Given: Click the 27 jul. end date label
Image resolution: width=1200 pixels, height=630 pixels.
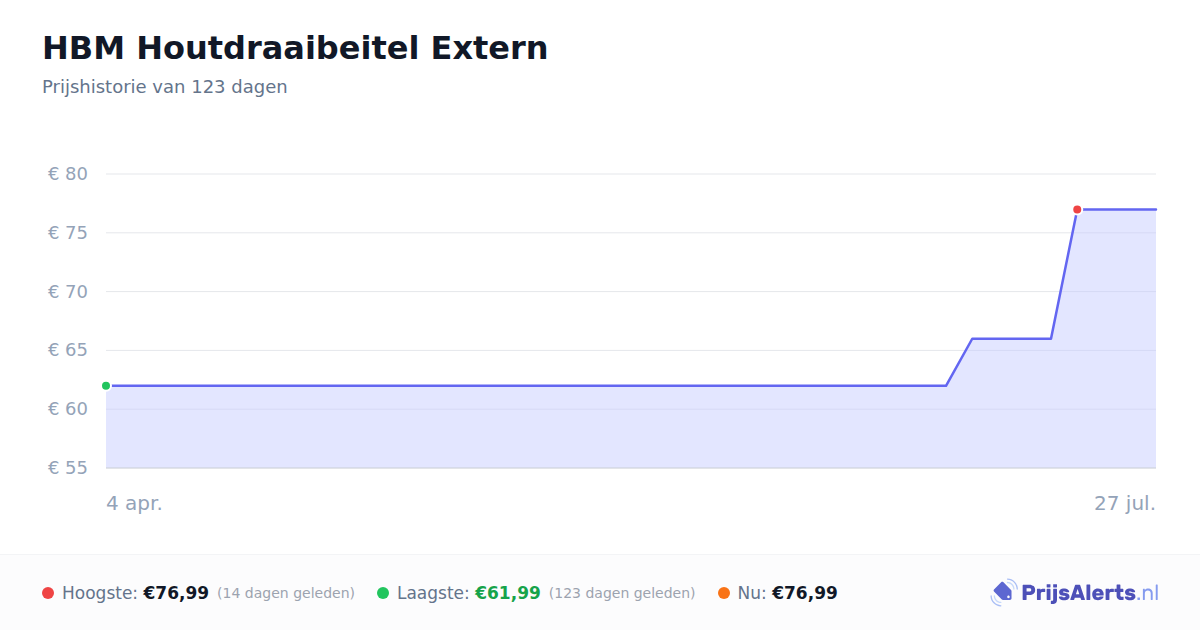Looking at the screenshot, I should point(1125,504).
